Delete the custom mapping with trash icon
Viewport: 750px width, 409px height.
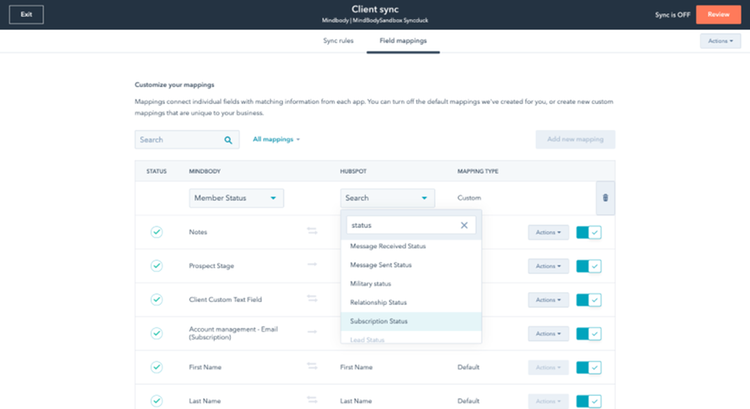click(605, 198)
